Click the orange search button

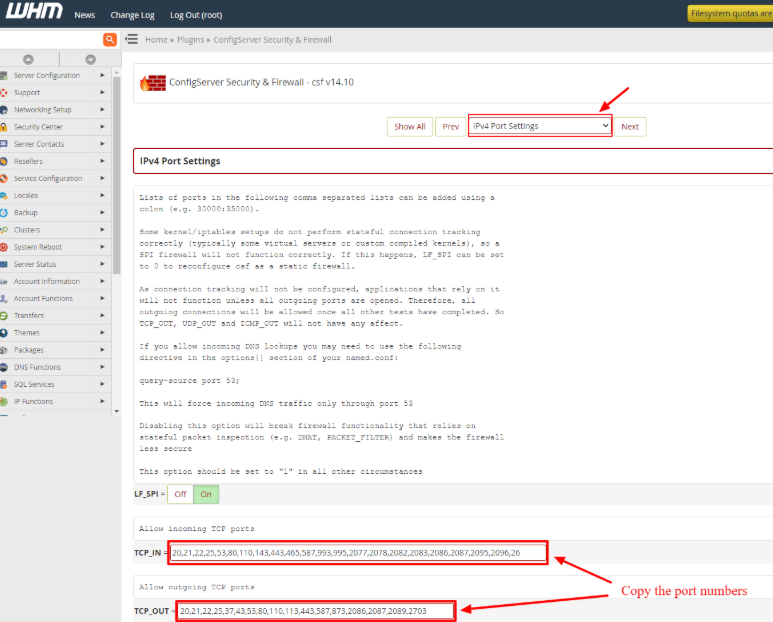click(x=110, y=39)
